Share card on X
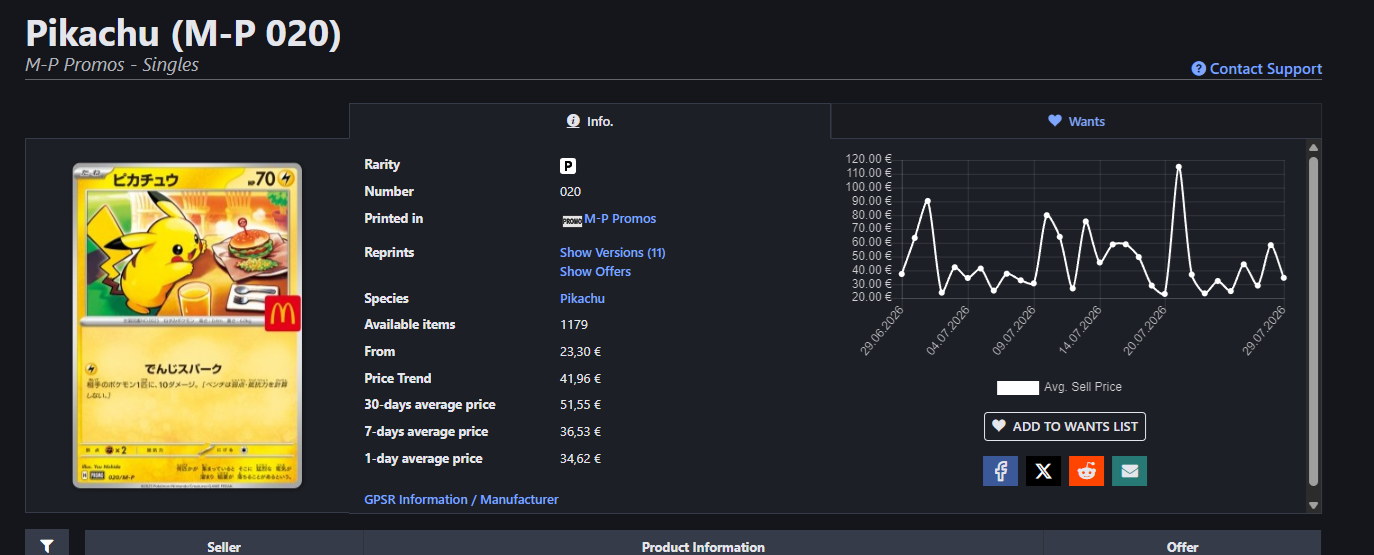Image resolution: width=1374 pixels, height=555 pixels. click(x=1043, y=471)
